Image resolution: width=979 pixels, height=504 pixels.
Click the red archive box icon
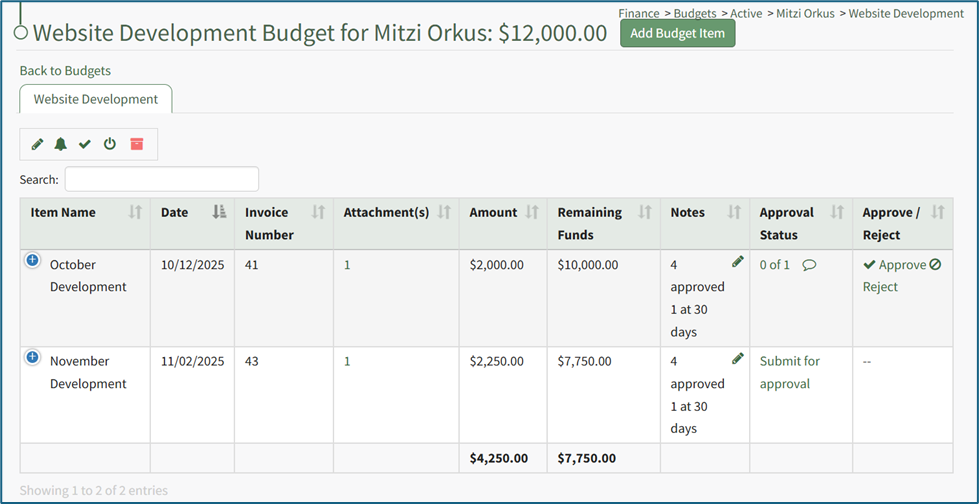(x=137, y=144)
